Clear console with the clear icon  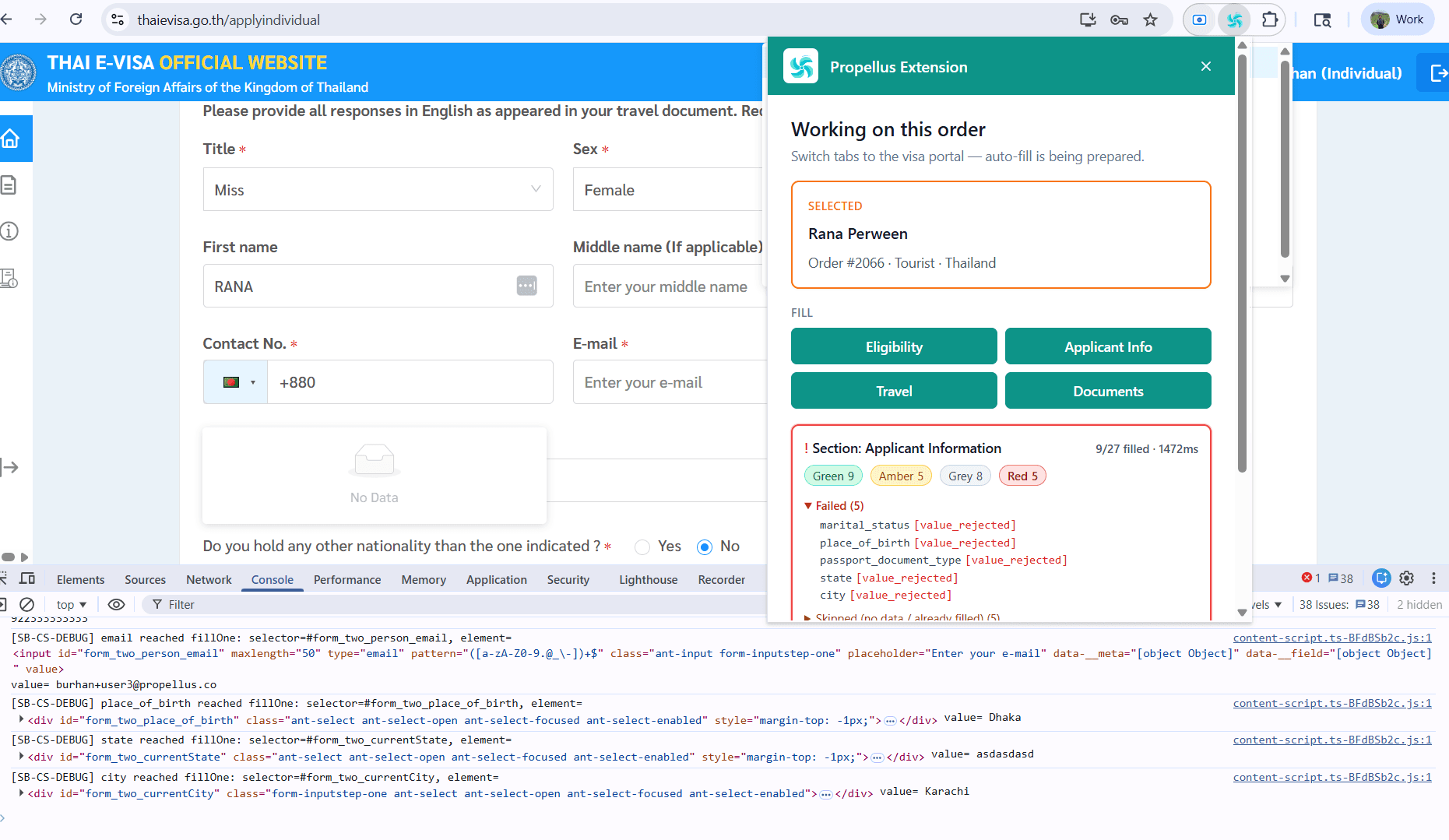click(26, 604)
